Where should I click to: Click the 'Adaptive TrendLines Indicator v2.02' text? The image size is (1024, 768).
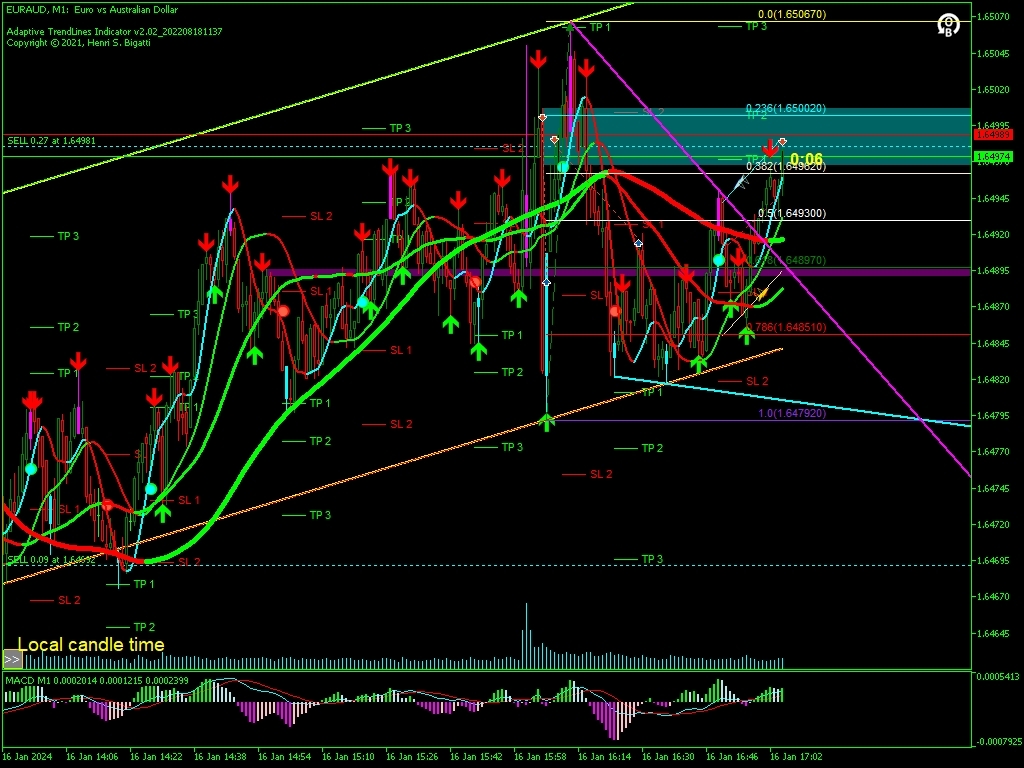[114, 31]
